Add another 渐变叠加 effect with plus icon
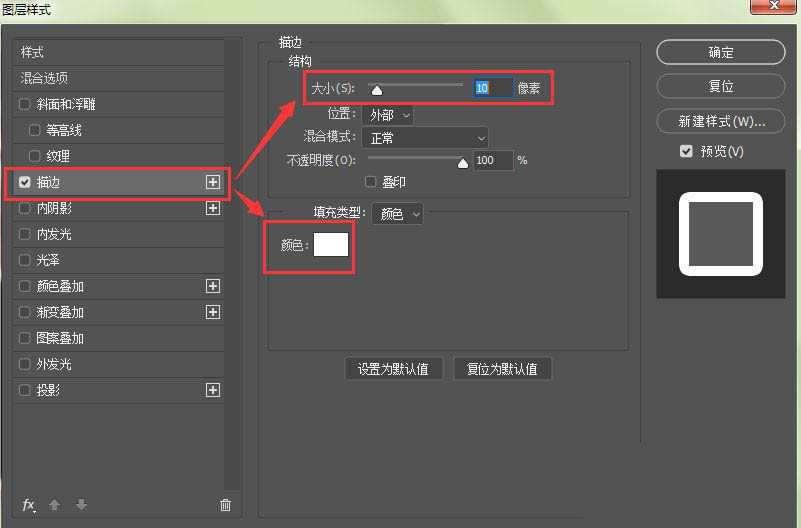Image resolution: width=801 pixels, height=528 pixels. coord(213,312)
